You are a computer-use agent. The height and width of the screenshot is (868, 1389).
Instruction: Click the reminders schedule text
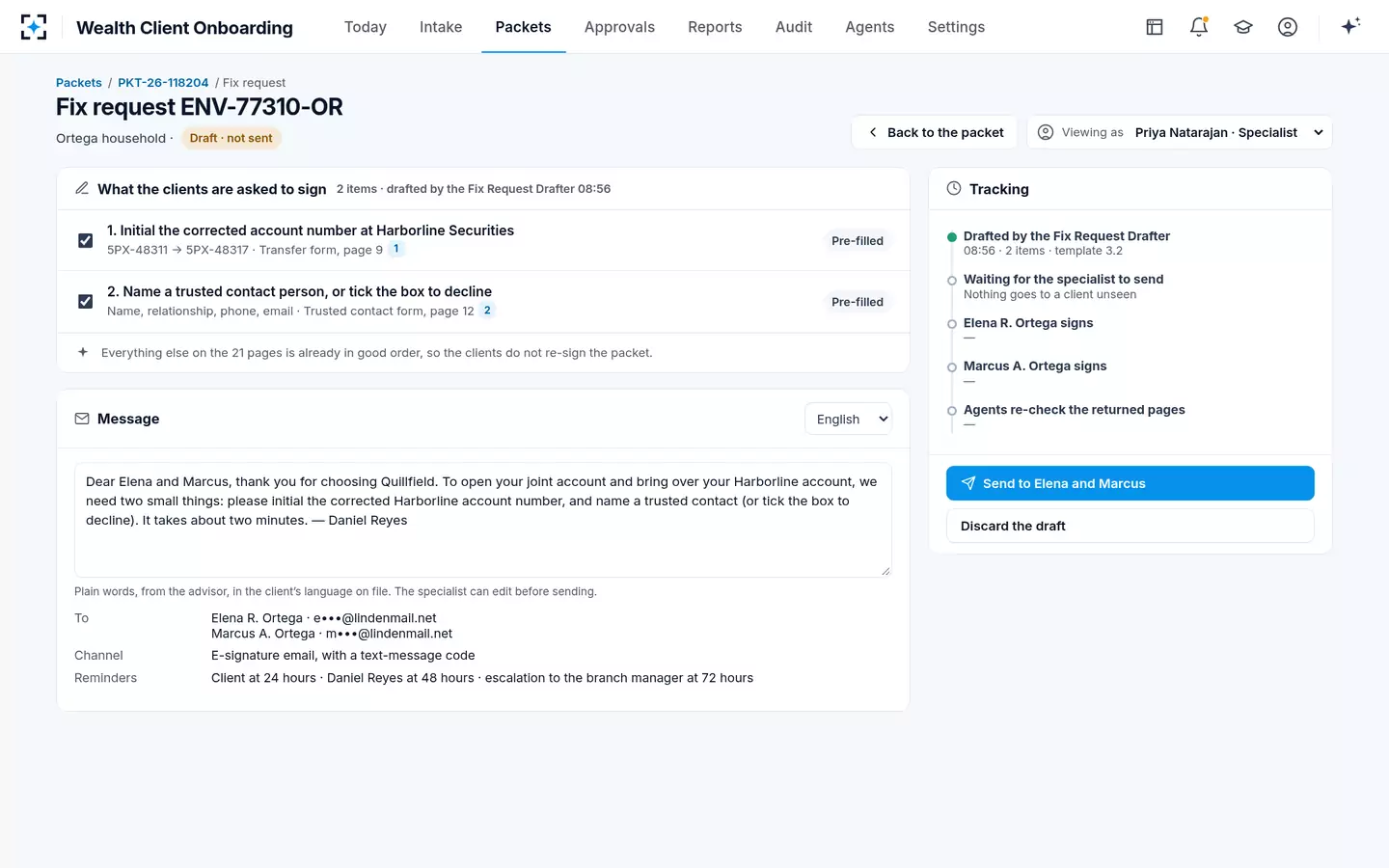point(482,678)
